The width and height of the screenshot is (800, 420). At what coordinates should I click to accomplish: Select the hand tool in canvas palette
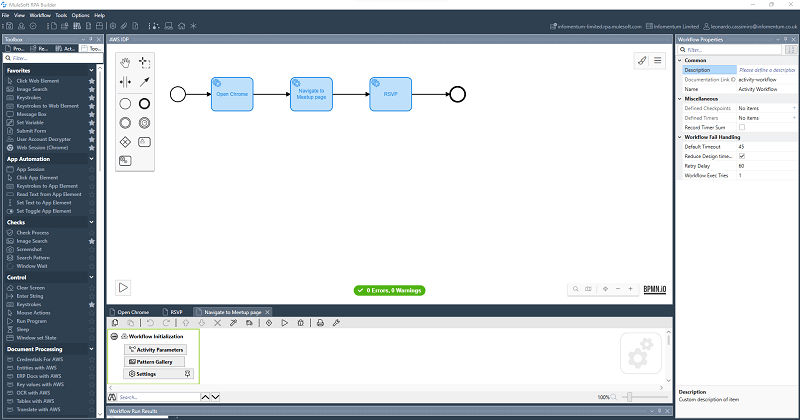tap(125, 62)
